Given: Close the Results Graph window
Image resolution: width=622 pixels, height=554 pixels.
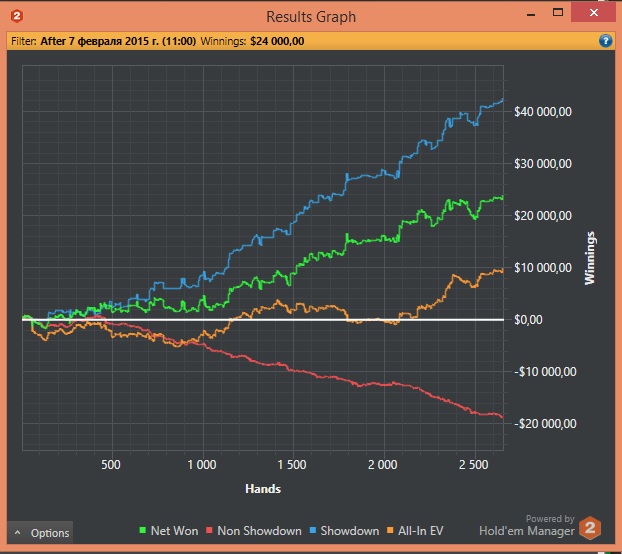Looking at the screenshot, I should coord(594,13).
